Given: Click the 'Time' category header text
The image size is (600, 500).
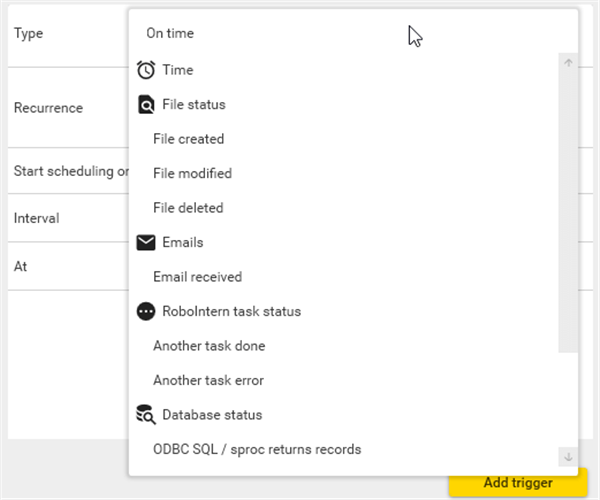Looking at the screenshot, I should pyautogui.click(x=178, y=70).
